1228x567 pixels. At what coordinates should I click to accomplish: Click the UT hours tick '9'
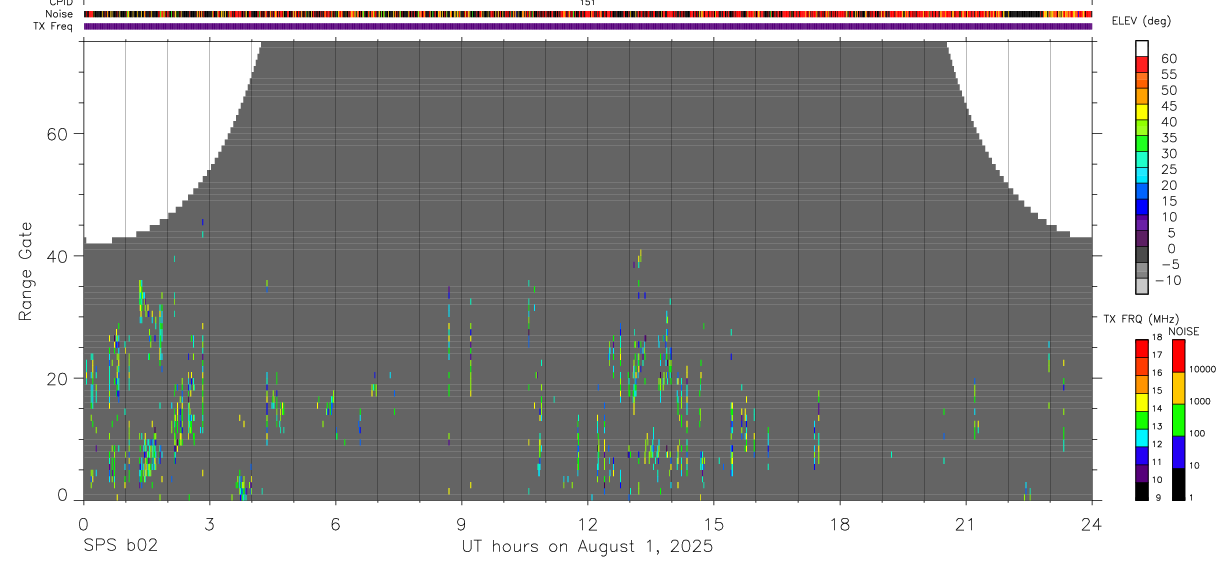[x=462, y=523]
